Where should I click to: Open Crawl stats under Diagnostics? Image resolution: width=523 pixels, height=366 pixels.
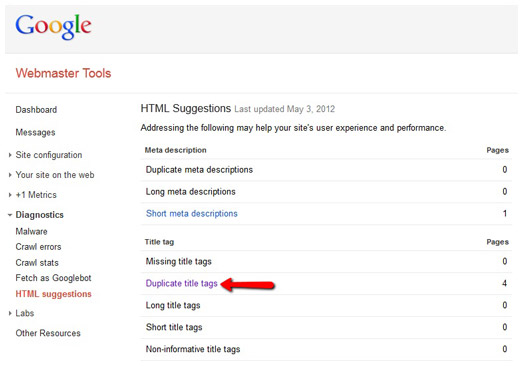[x=37, y=263]
